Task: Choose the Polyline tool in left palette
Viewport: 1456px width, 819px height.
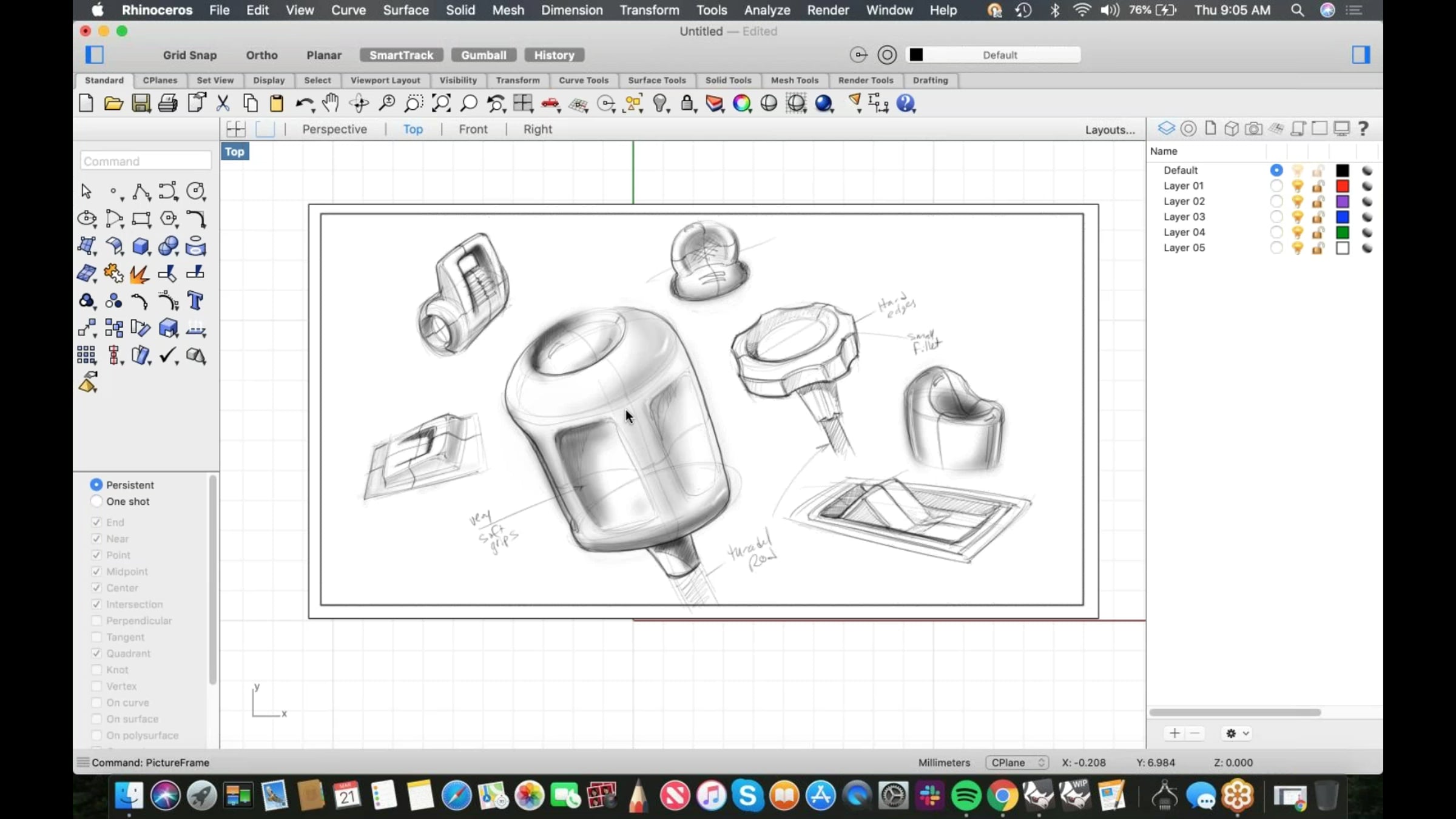Action: (141, 192)
